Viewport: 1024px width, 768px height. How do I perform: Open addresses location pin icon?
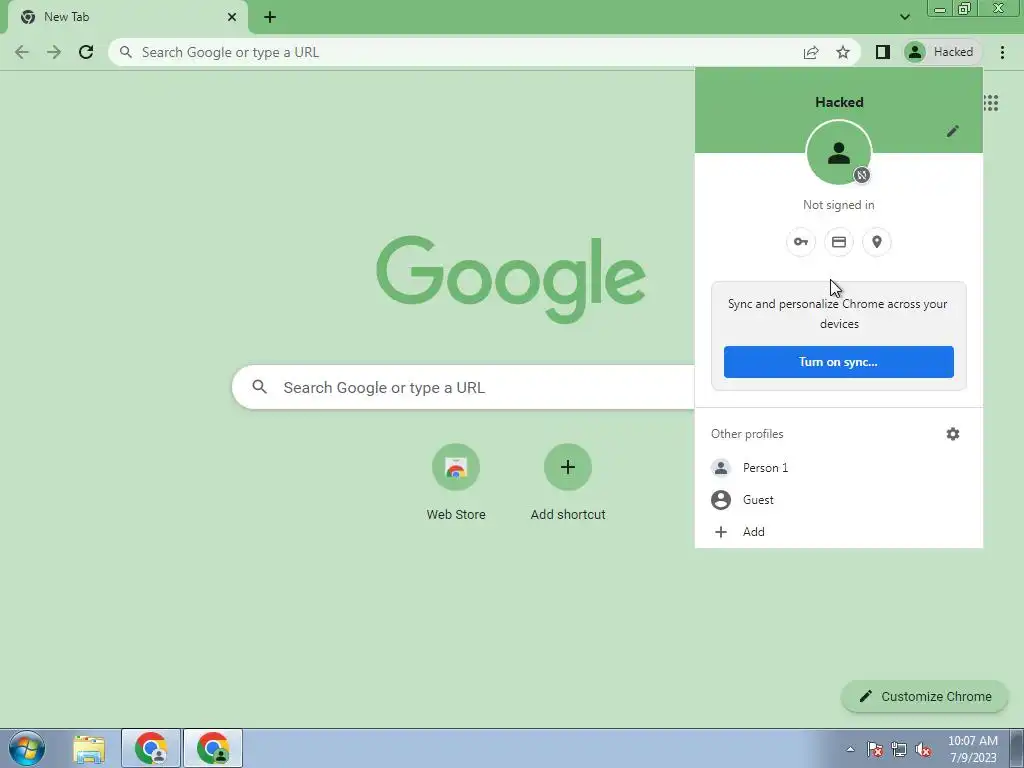(877, 242)
